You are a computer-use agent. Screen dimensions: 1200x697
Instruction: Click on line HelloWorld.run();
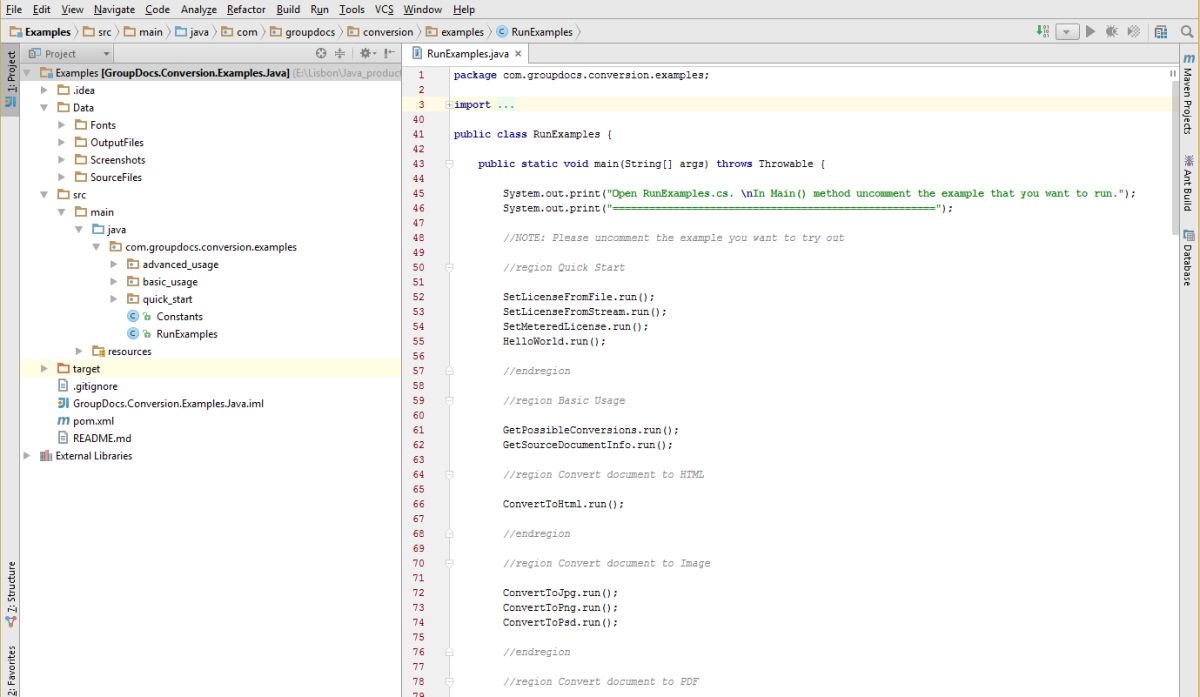(554, 341)
